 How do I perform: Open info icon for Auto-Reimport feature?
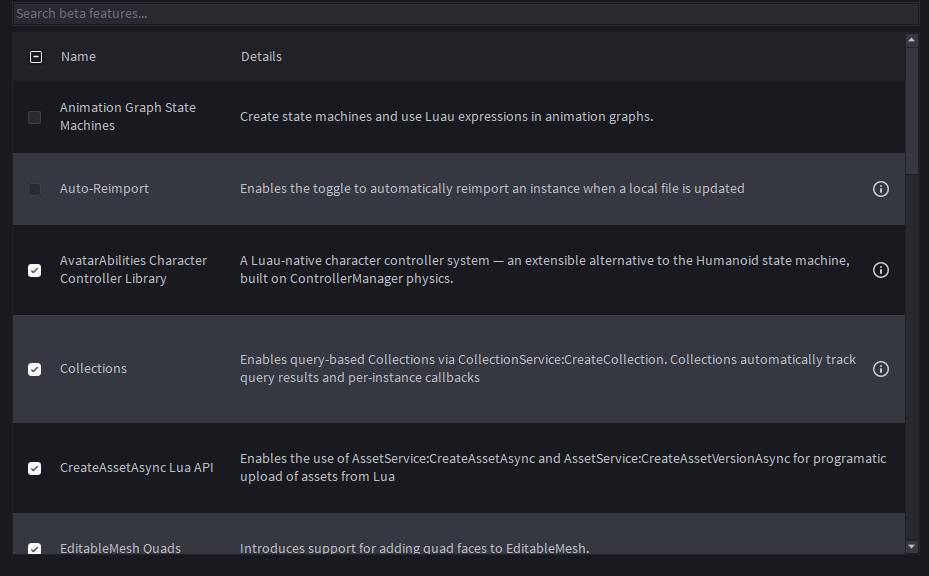pos(880,189)
